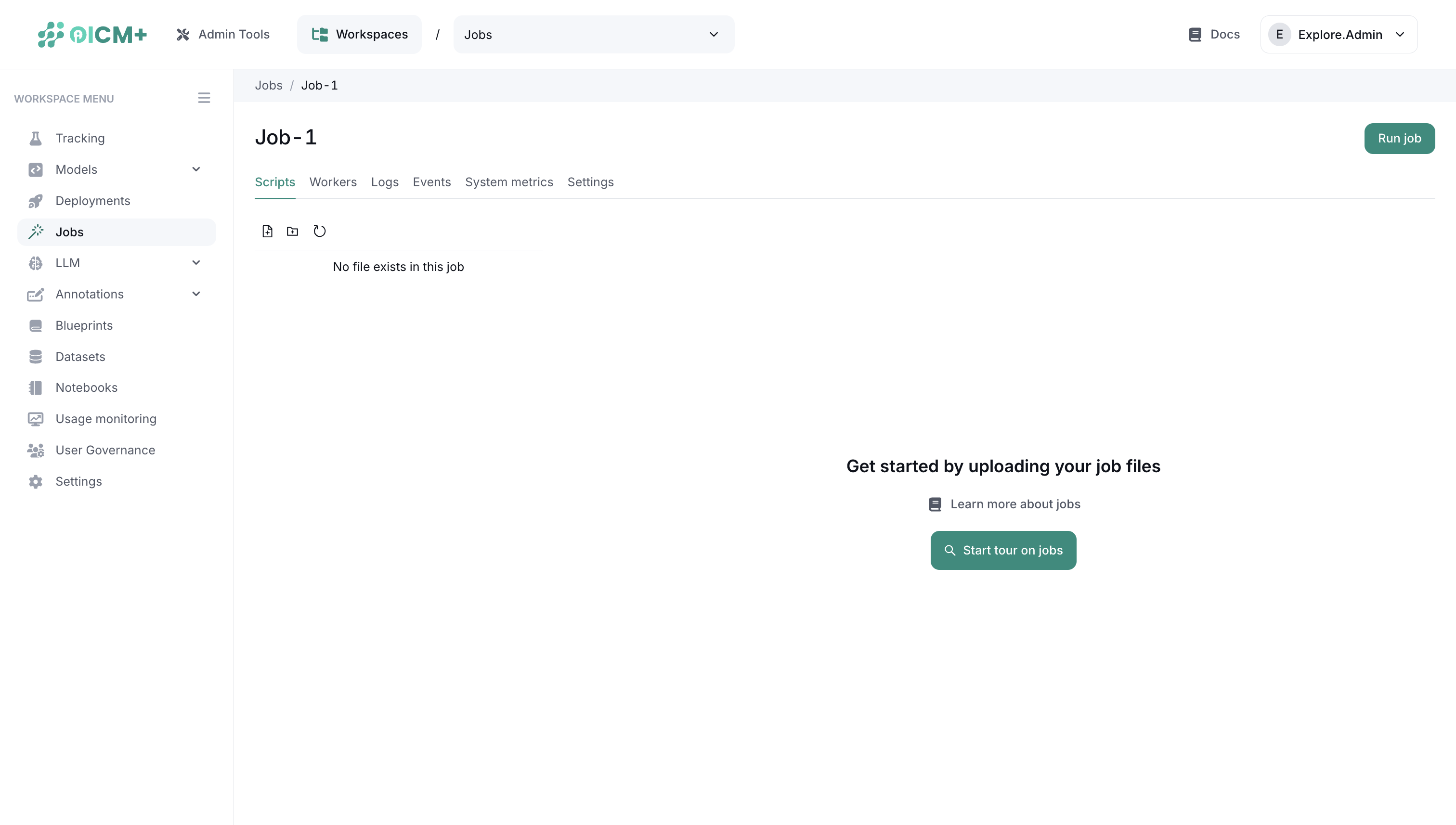Open Notebooks from the workspace menu
Screen dimensions: 1456x825
87,387
